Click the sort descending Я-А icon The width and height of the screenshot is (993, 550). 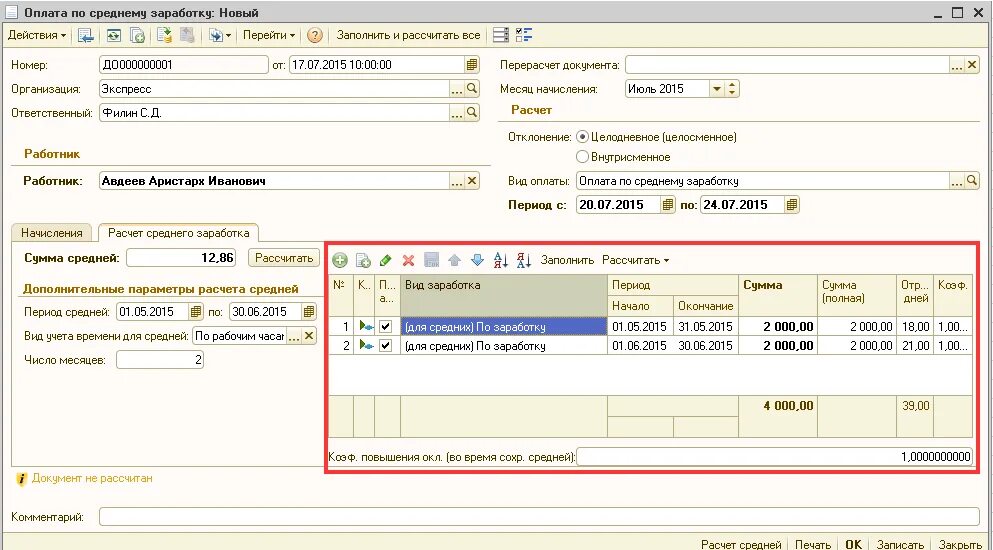[x=524, y=260]
